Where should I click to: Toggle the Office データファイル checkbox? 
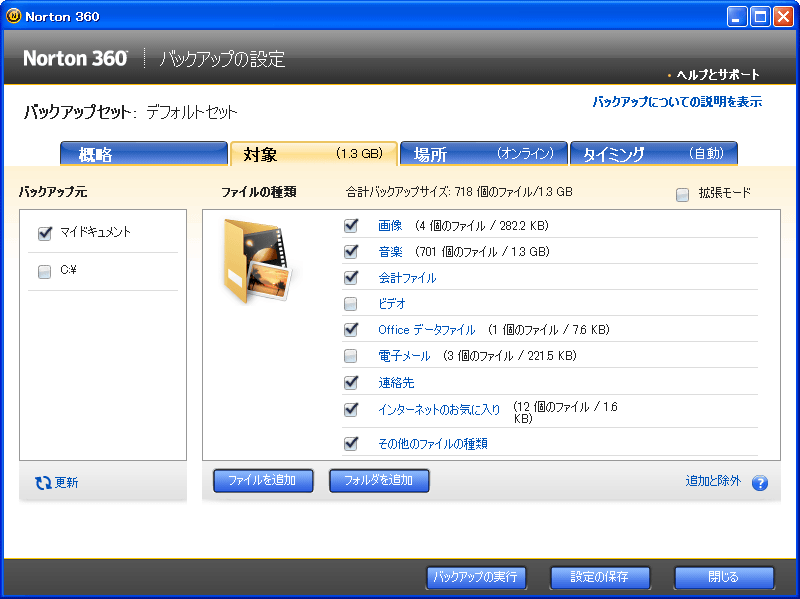[351, 329]
